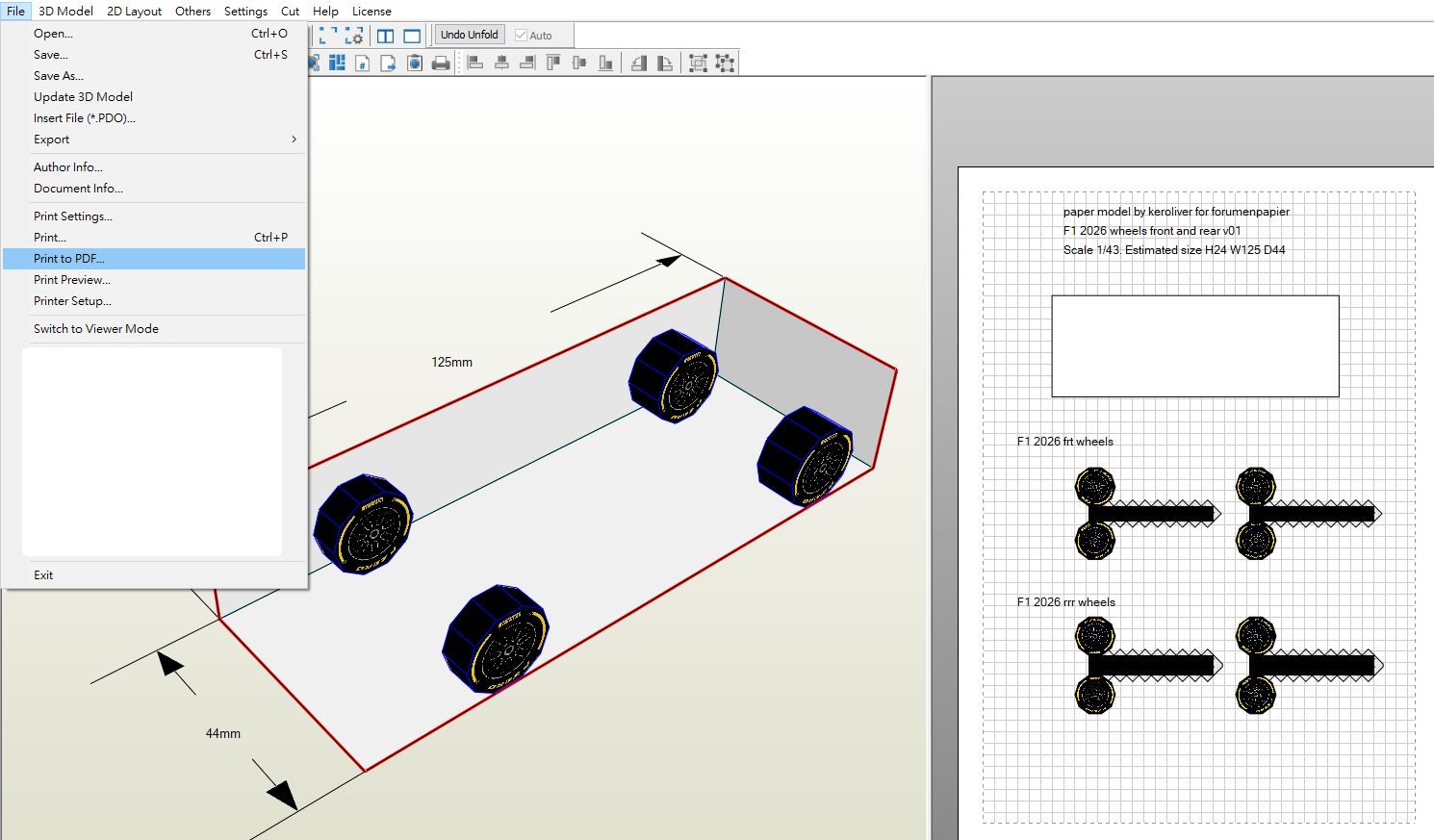The width and height of the screenshot is (1434, 840).
Task: Click the empty white rectangle on the page
Action: point(1194,346)
